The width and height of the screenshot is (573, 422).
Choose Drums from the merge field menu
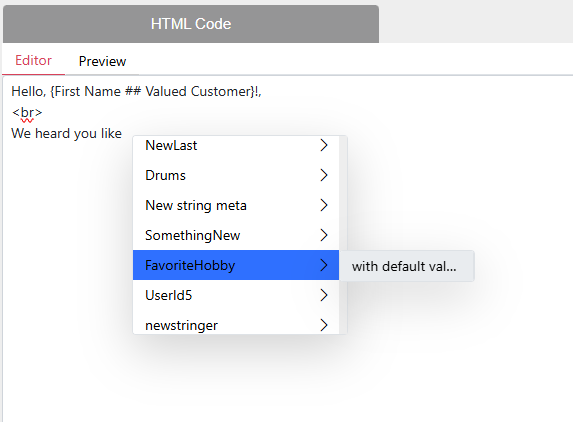[236, 175]
